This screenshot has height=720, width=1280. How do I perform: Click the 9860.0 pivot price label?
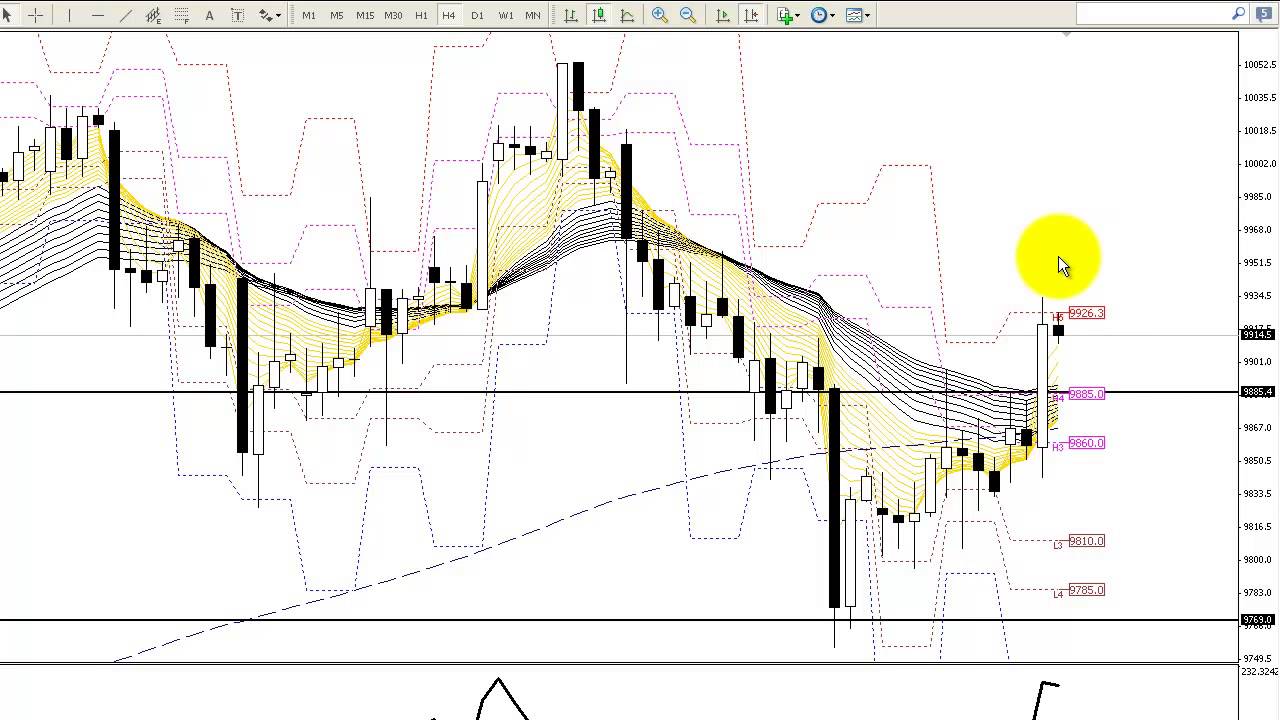click(x=1086, y=443)
